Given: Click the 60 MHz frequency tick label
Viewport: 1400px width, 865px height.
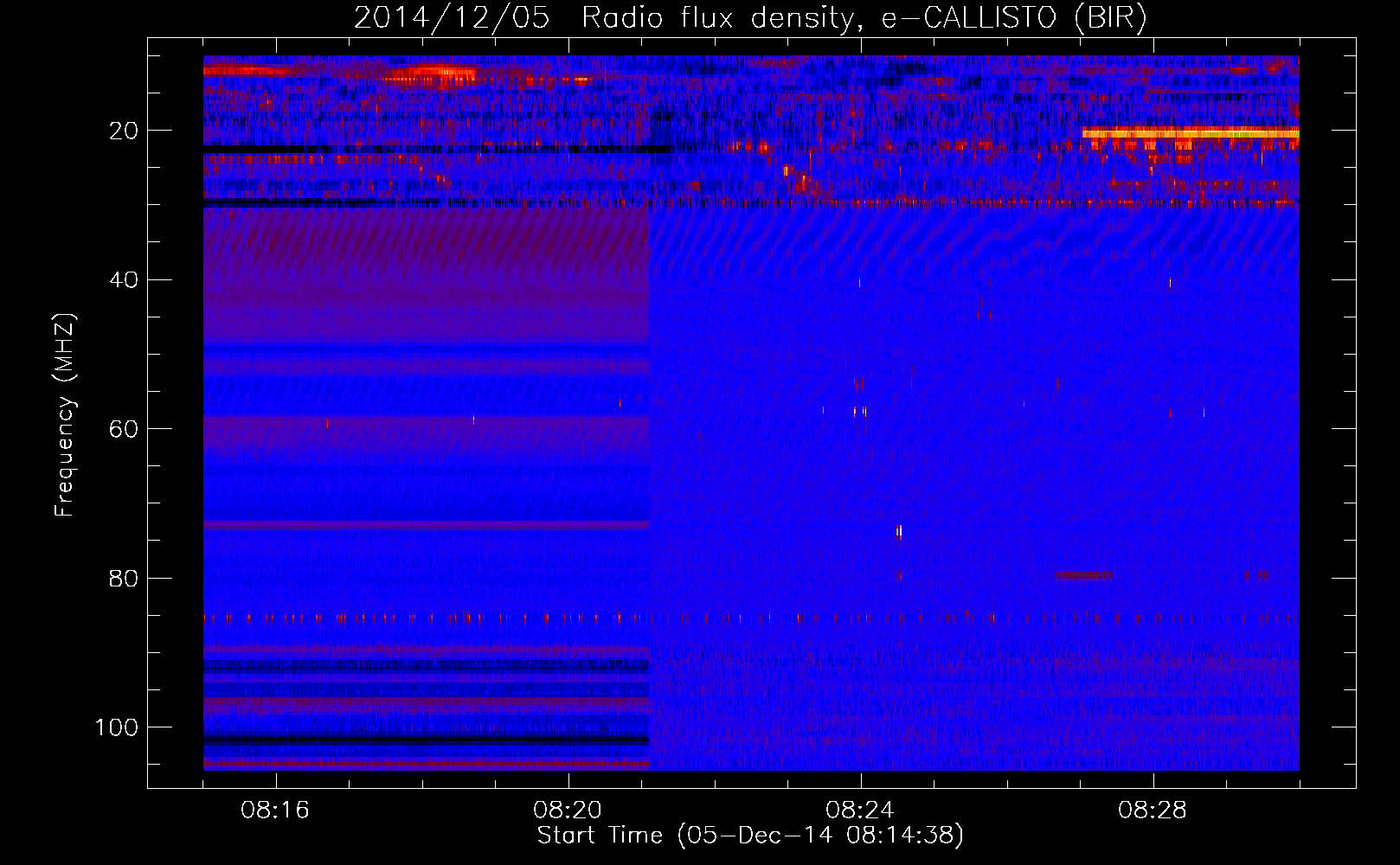Looking at the screenshot, I should [x=124, y=429].
